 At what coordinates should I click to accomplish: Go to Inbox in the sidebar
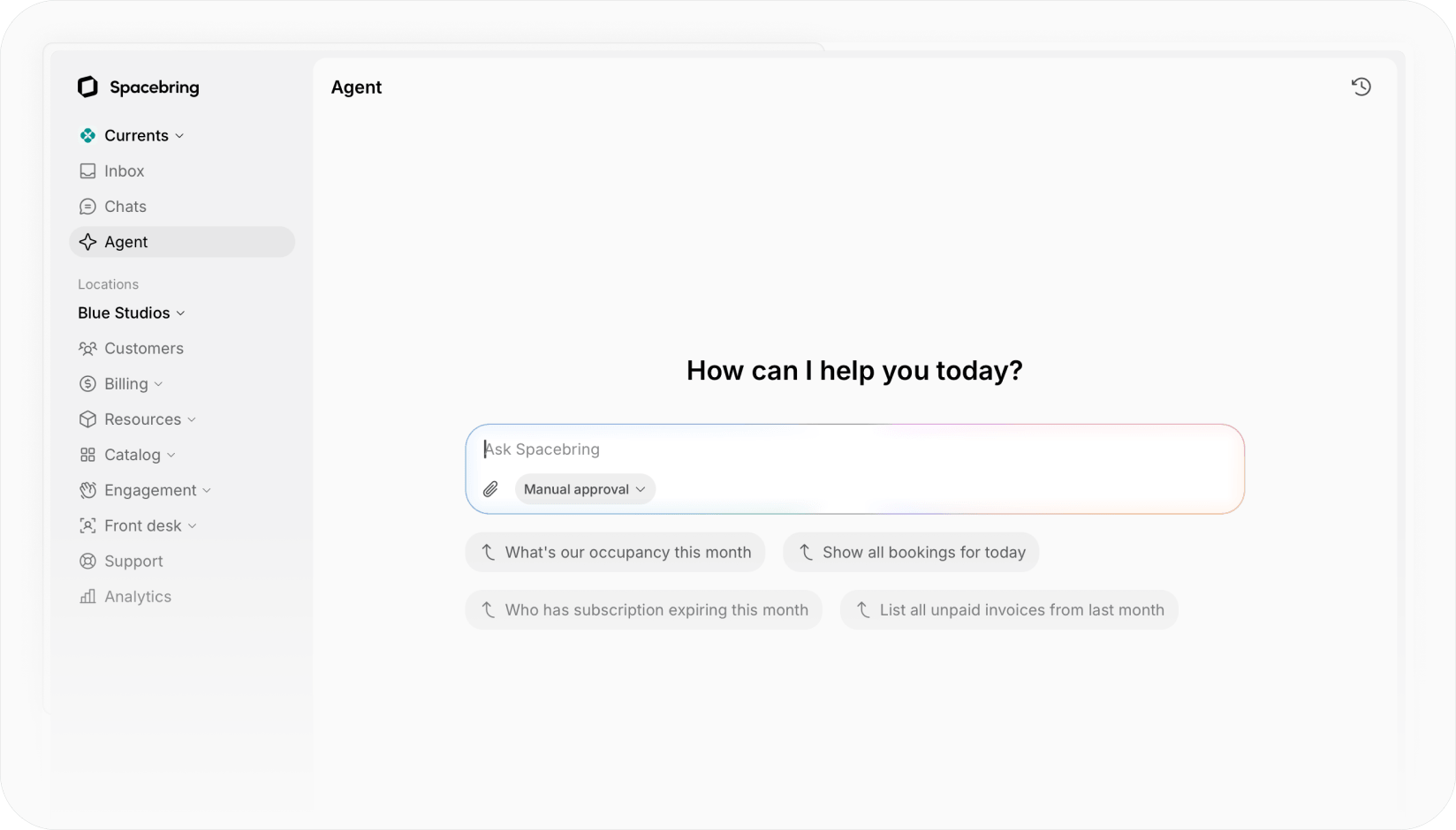[182, 171]
